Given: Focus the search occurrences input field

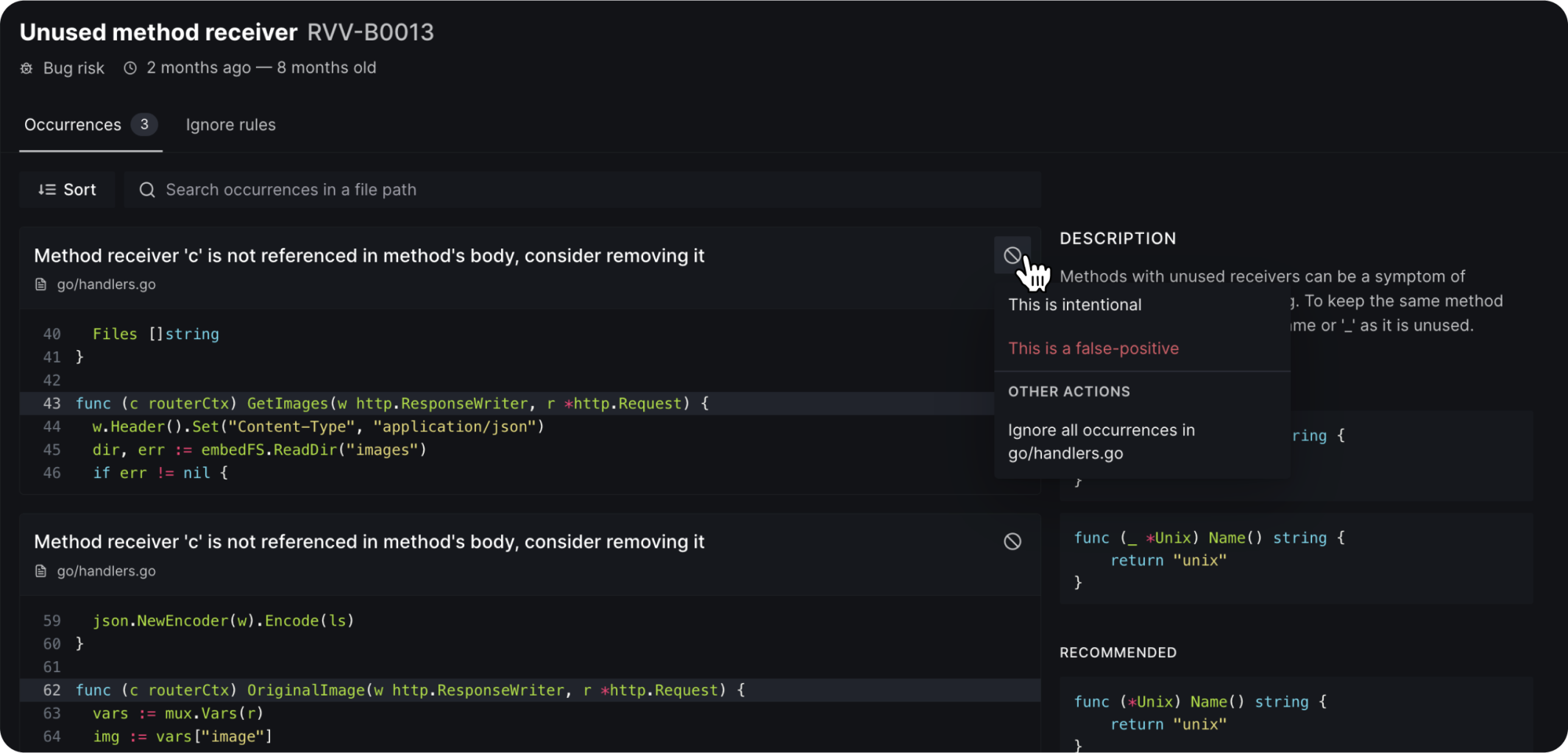Looking at the screenshot, I should (x=582, y=190).
